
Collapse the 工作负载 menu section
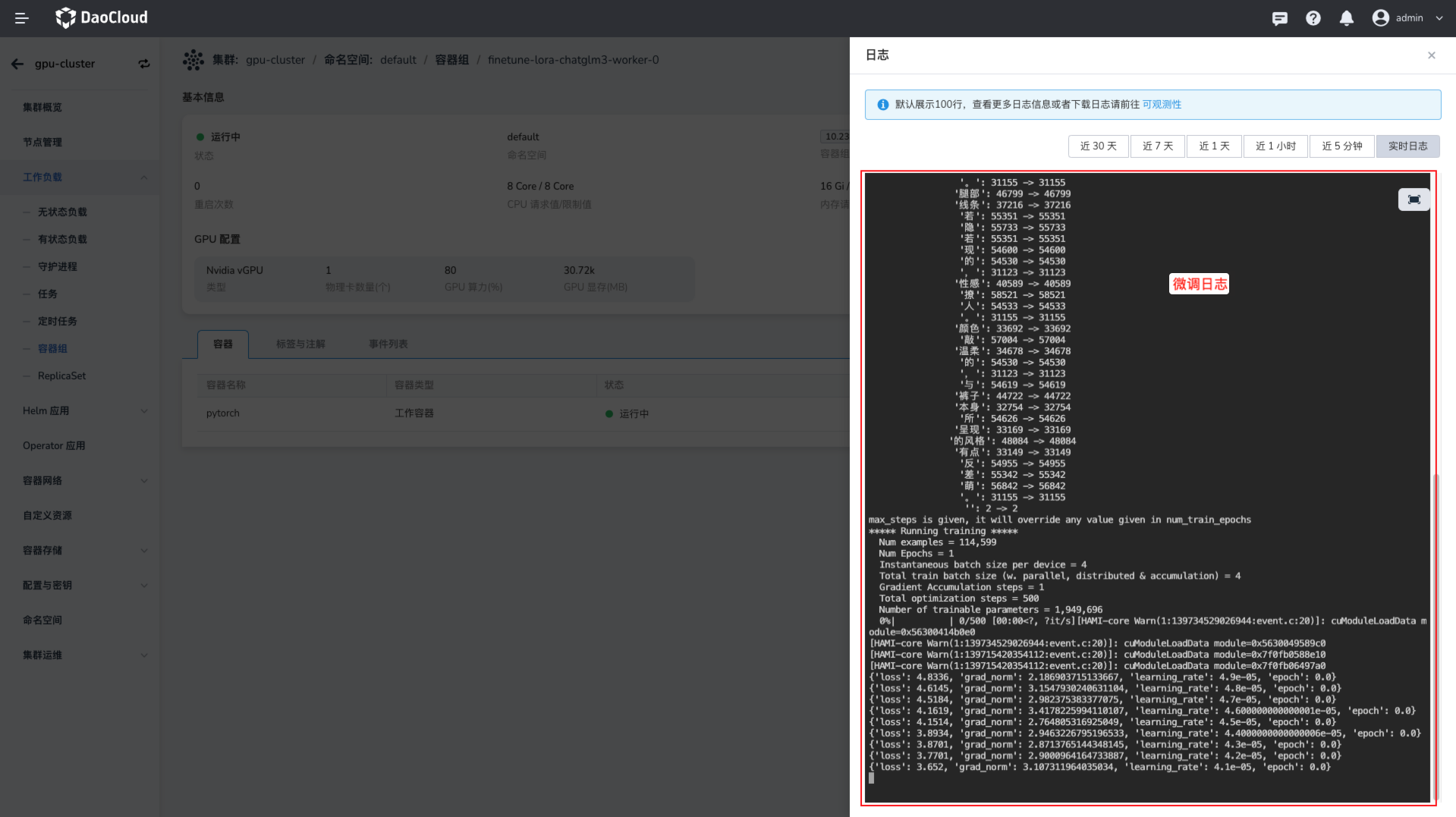tap(144, 178)
